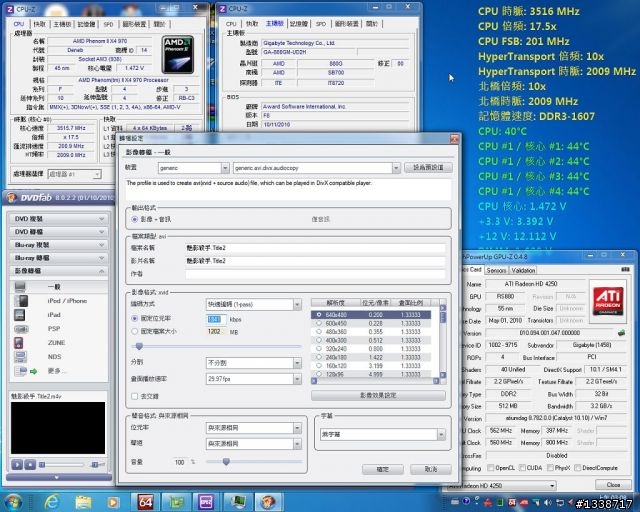Choose the PSP device icon
Viewport: 640px width, 512px height.
pyautogui.click(x=21, y=329)
